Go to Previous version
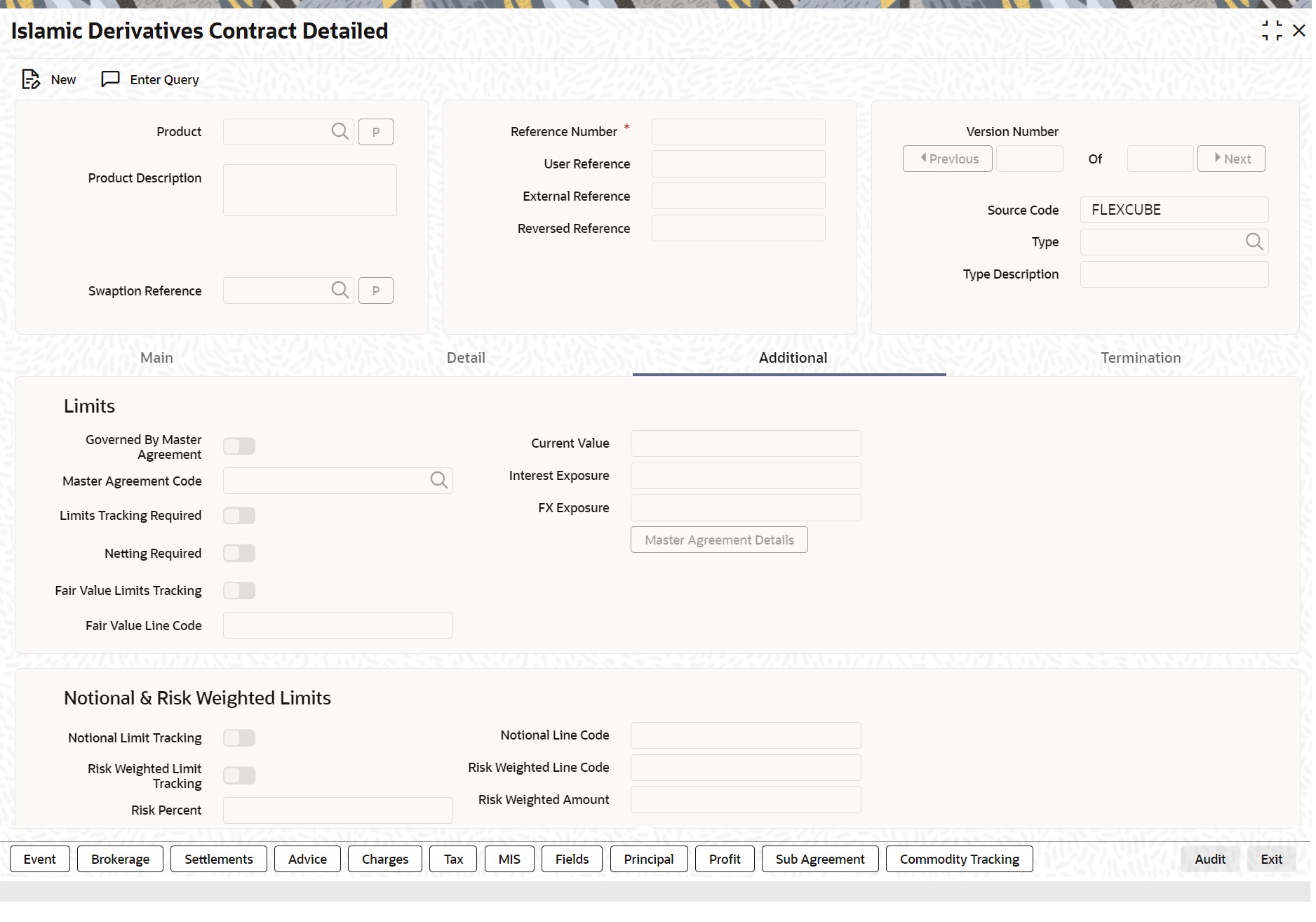The height and width of the screenshot is (922, 1316). tap(948, 159)
